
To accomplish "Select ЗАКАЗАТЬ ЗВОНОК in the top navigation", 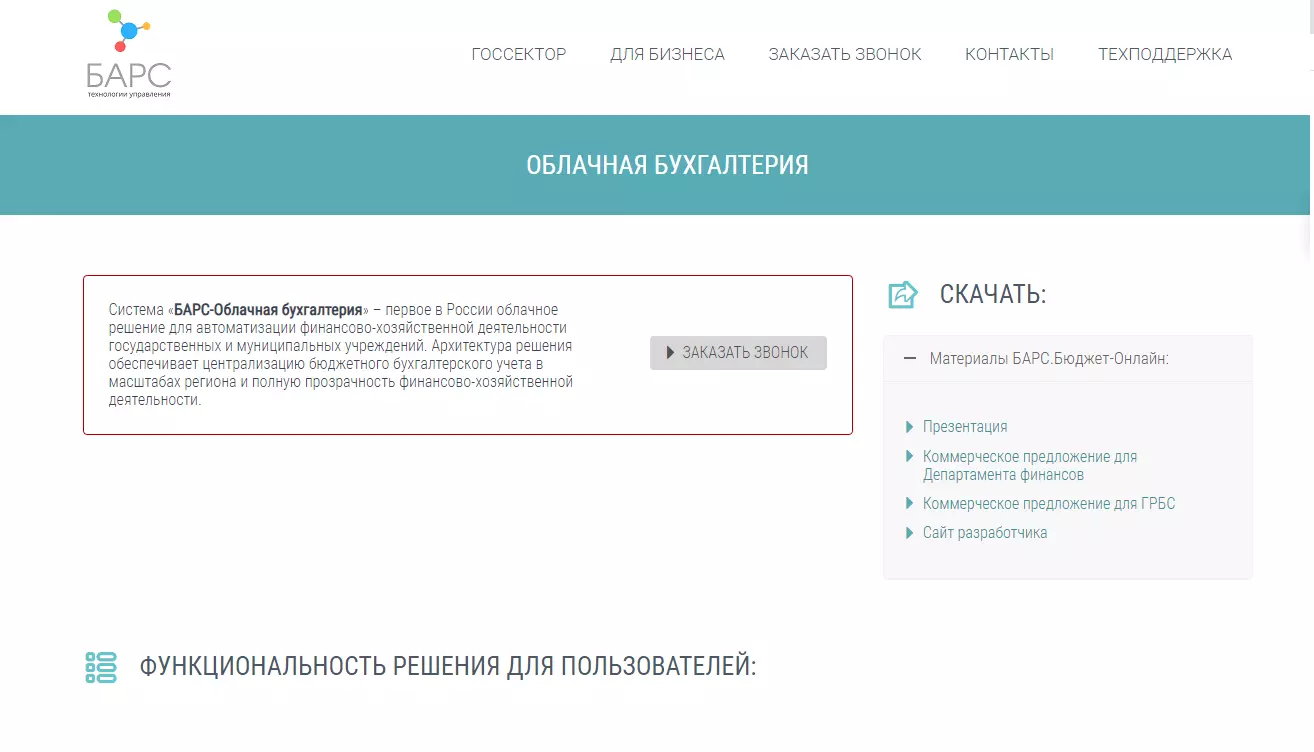I will (x=845, y=54).
